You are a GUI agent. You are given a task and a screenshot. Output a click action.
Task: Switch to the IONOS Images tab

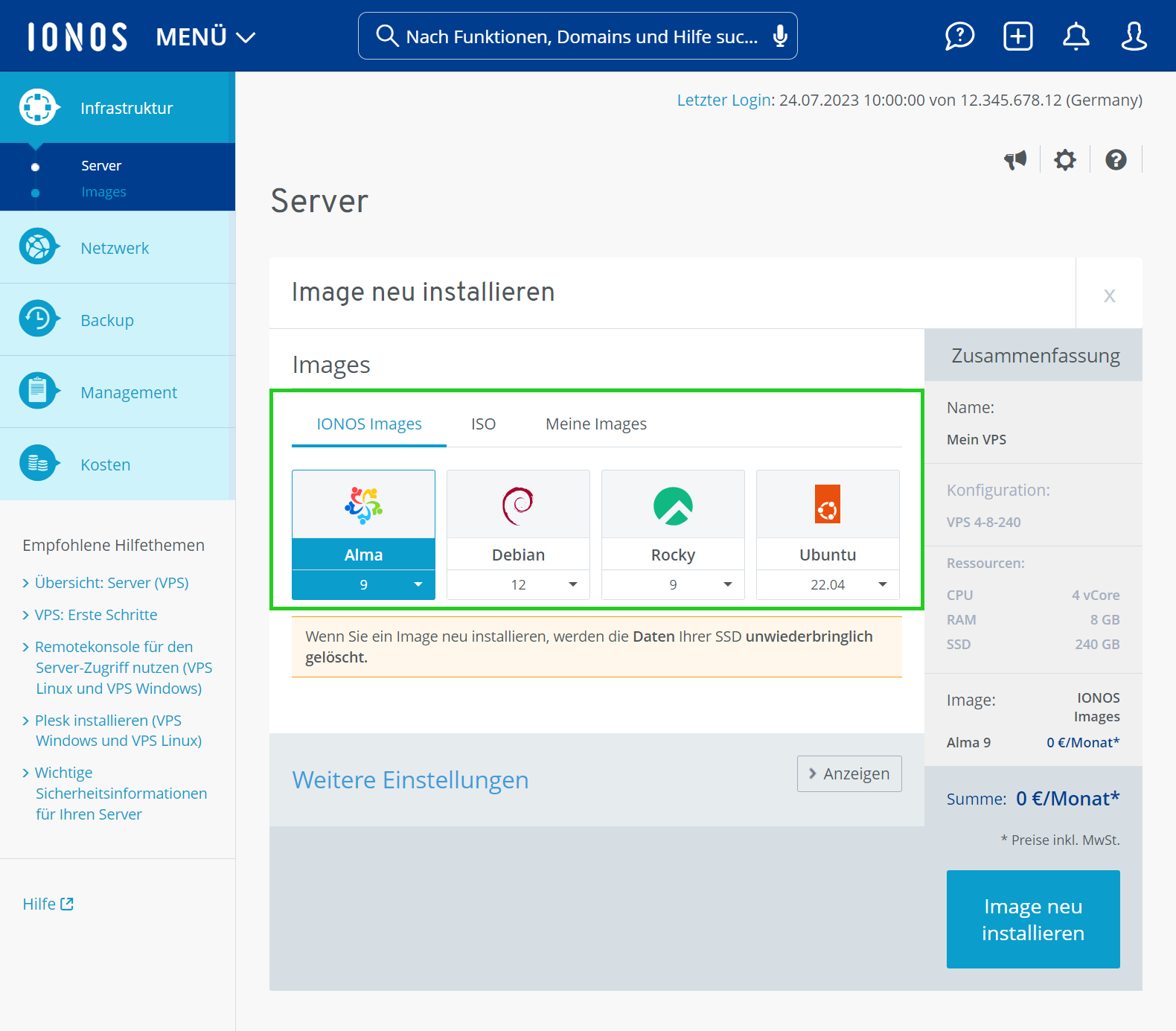369,424
